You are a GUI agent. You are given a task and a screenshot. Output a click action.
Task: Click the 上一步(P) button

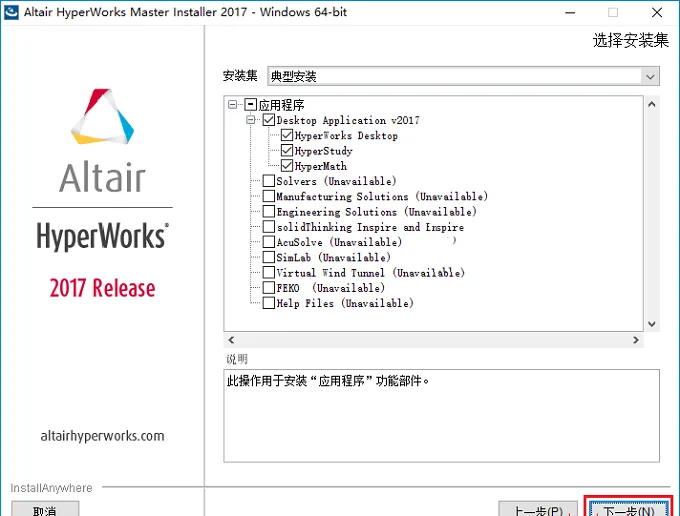tap(538, 509)
